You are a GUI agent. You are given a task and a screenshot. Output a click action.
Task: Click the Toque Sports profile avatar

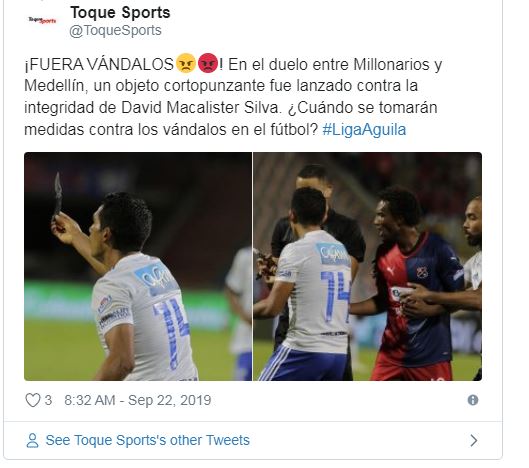tap(42, 21)
